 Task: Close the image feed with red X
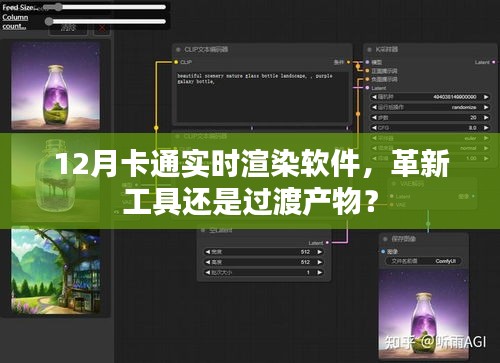click(102, 29)
